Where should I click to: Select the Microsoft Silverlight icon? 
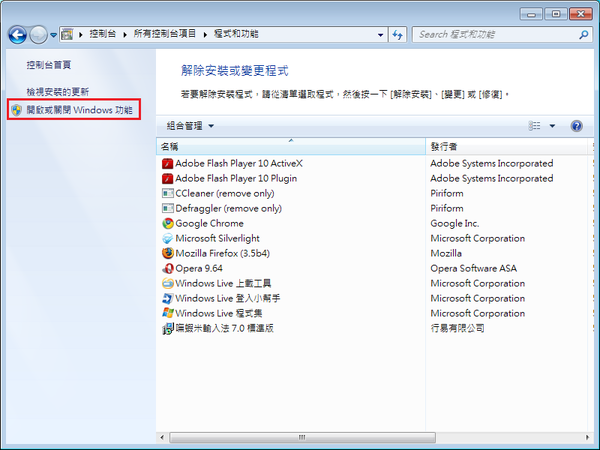(167, 238)
